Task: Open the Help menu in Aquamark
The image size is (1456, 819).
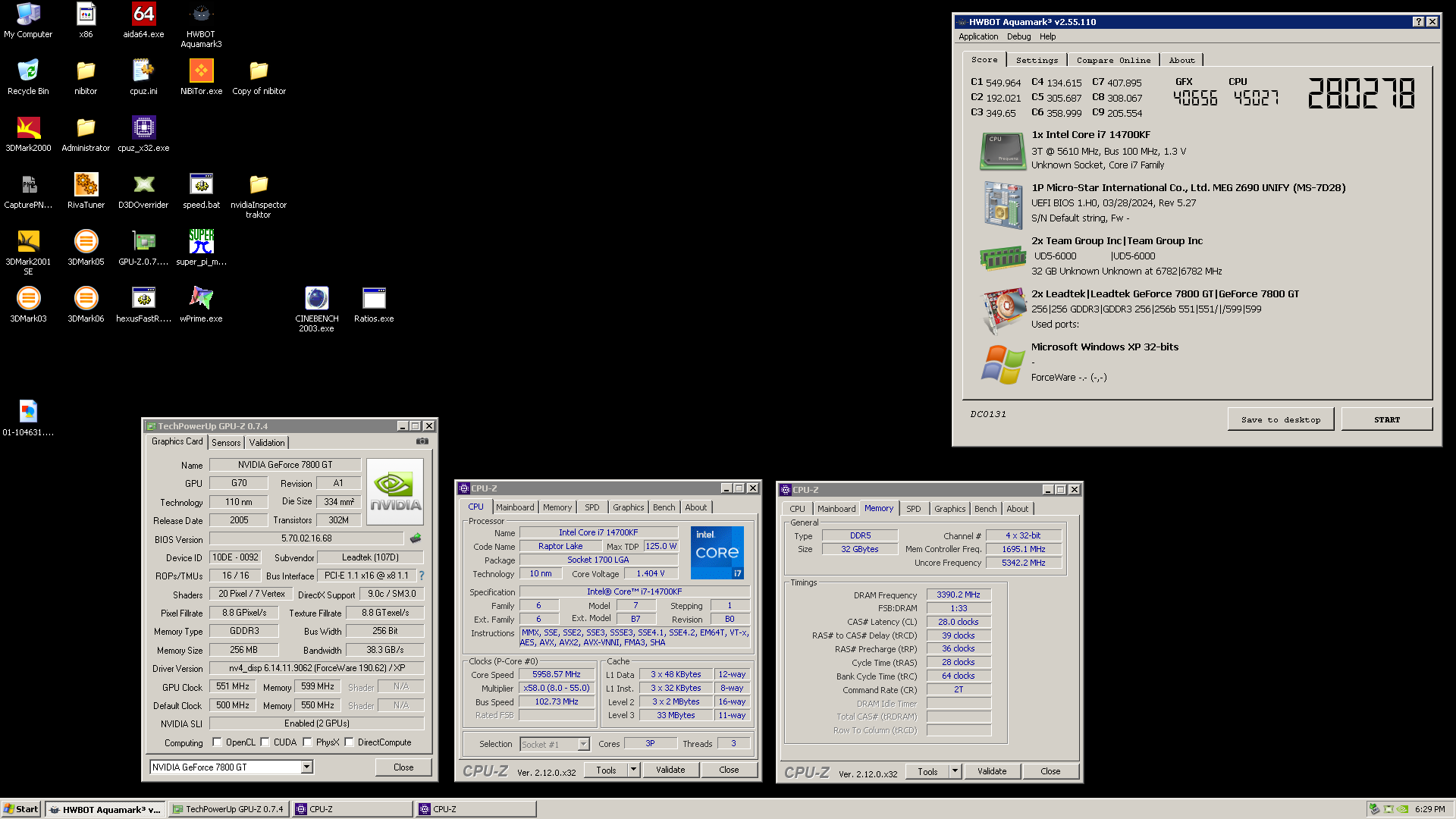Action: pyautogui.click(x=1047, y=36)
